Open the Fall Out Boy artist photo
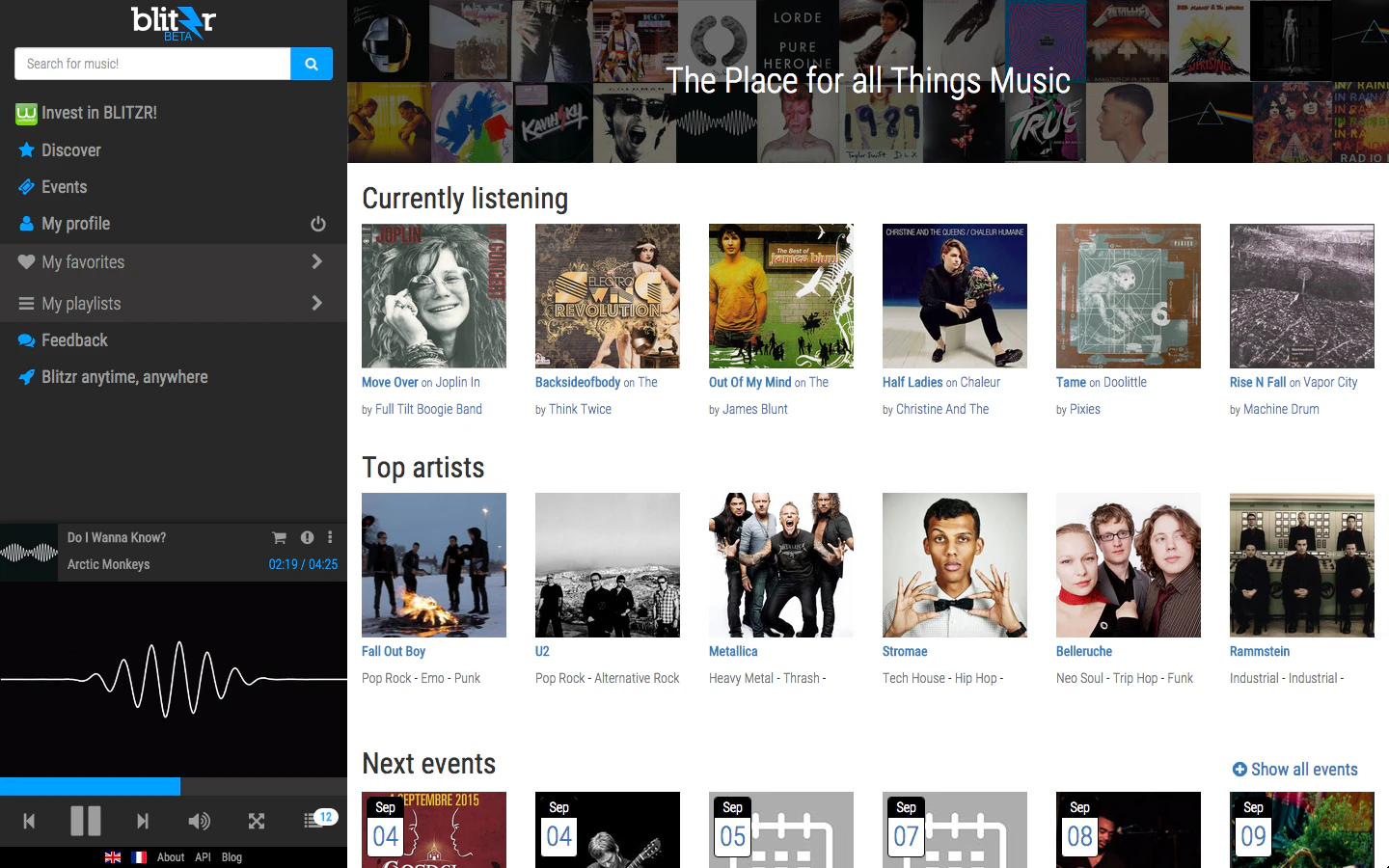 click(434, 565)
